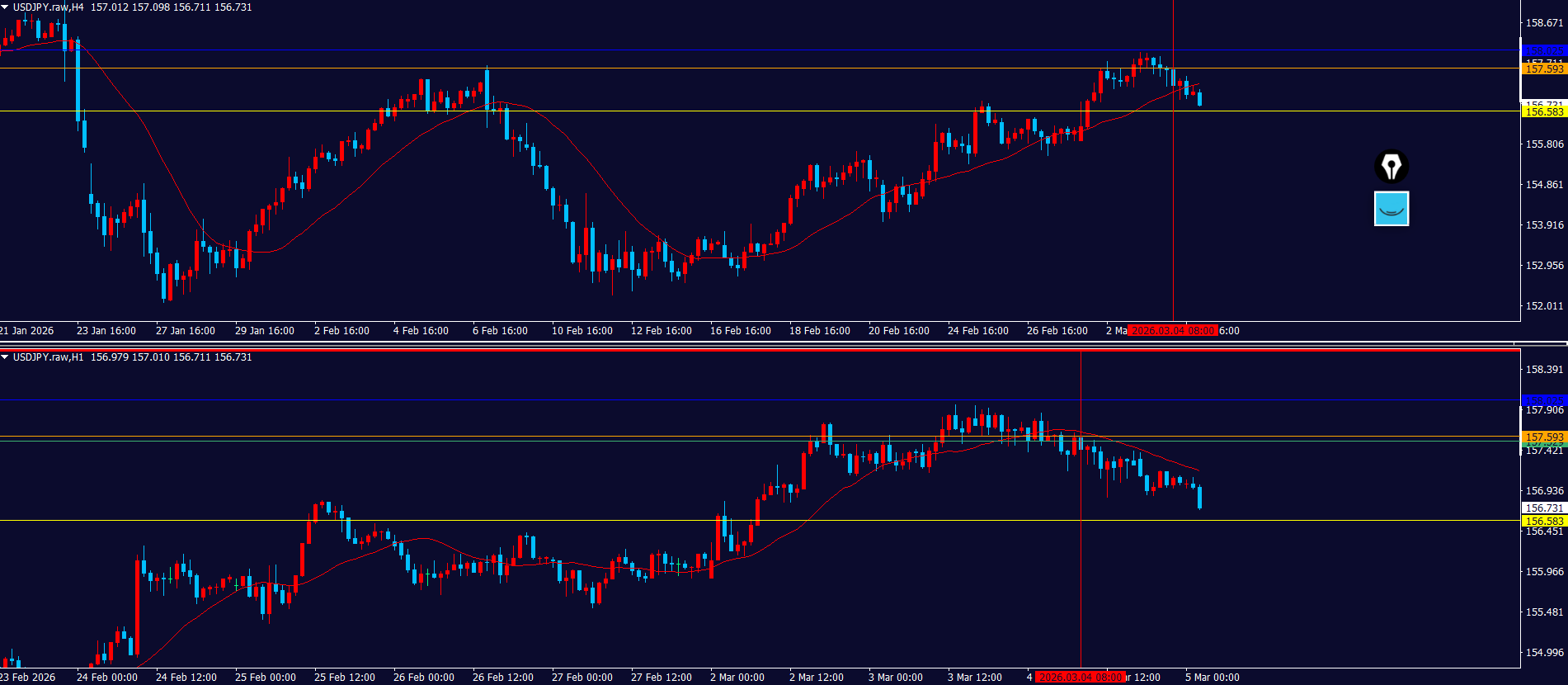Select the blue 158.025 label on H4 chart
The image size is (1568, 685).
tap(1543, 50)
